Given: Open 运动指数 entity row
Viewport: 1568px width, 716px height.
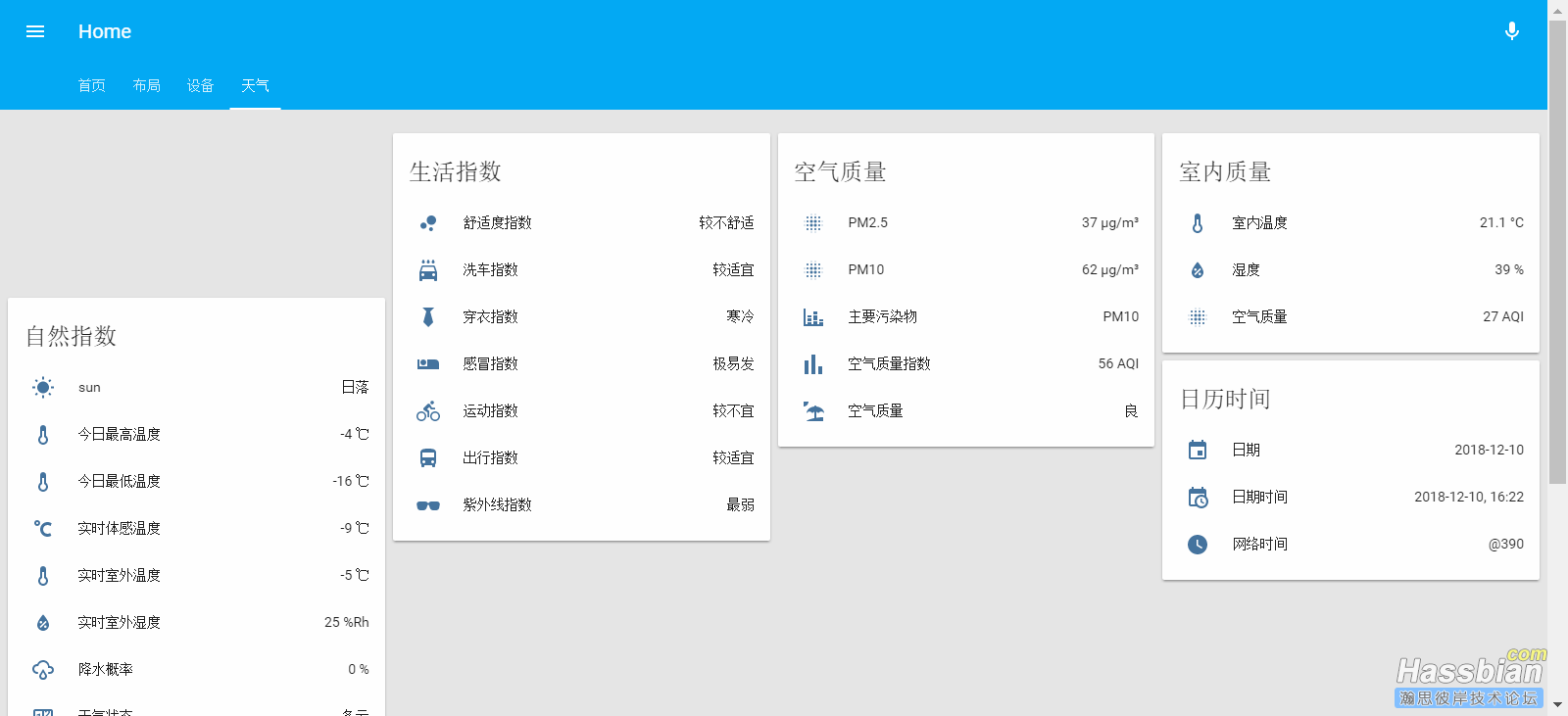Looking at the screenshot, I should (x=581, y=411).
